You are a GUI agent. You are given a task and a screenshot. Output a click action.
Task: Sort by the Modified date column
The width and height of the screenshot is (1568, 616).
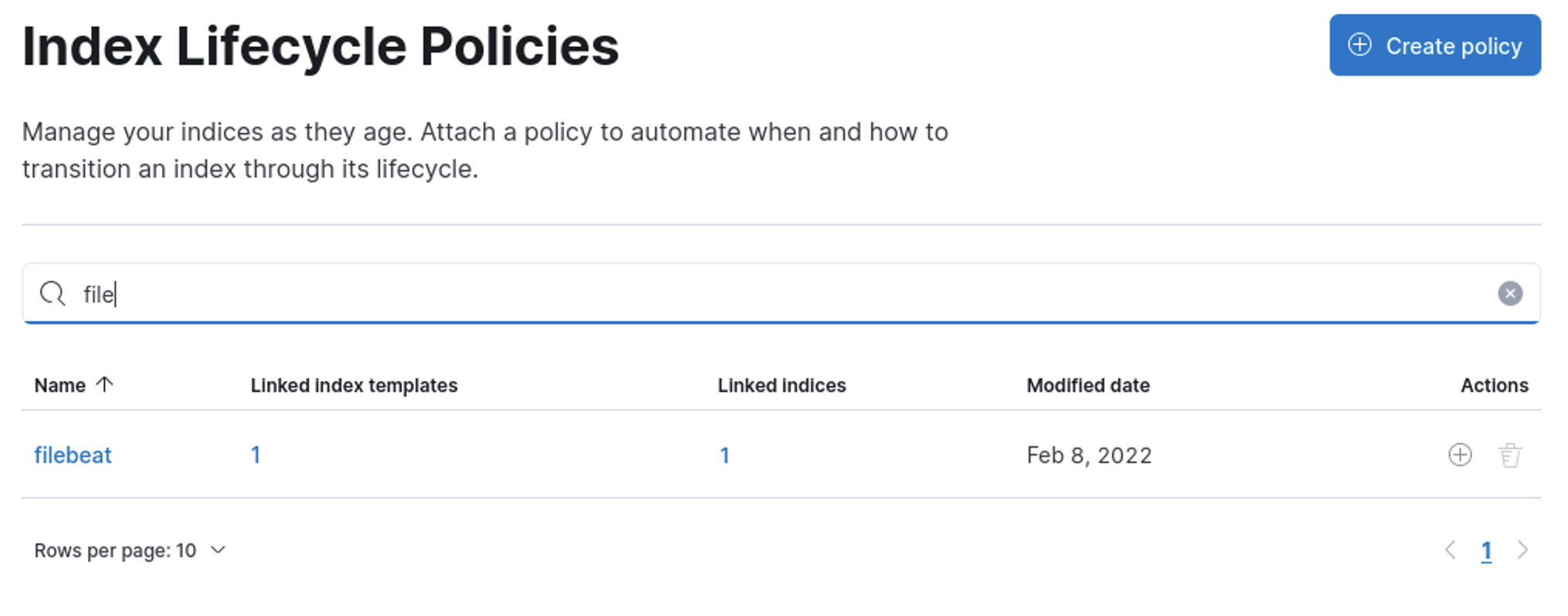(x=1088, y=385)
